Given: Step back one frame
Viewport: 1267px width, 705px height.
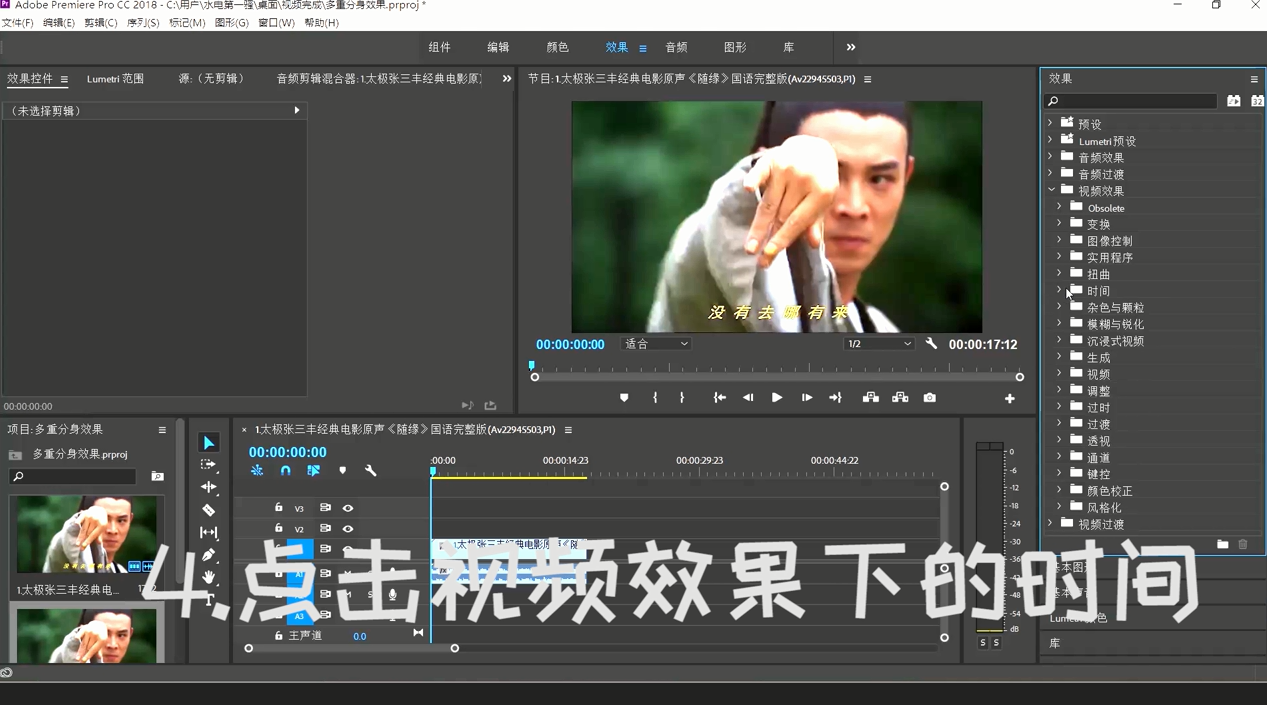Looking at the screenshot, I should coord(748,398).
